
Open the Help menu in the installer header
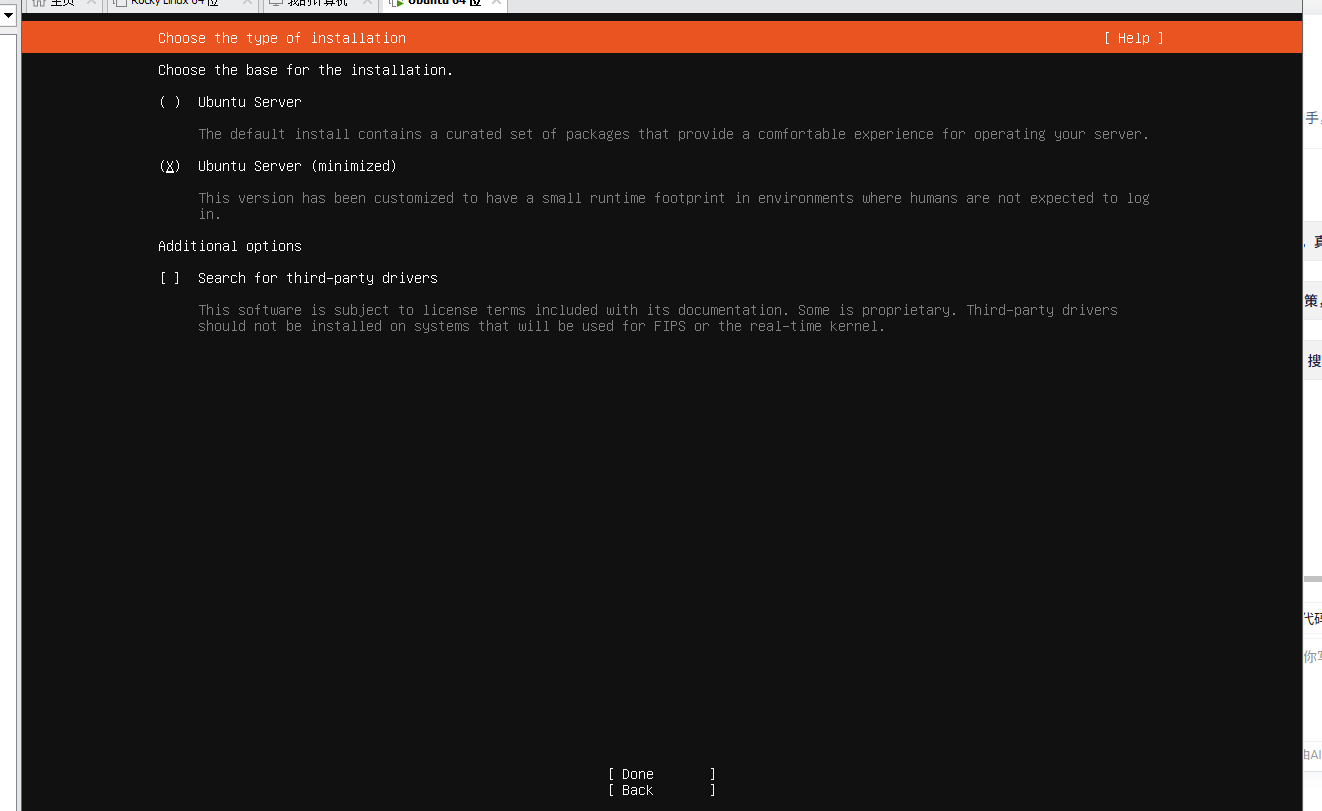coord(1133,38)
